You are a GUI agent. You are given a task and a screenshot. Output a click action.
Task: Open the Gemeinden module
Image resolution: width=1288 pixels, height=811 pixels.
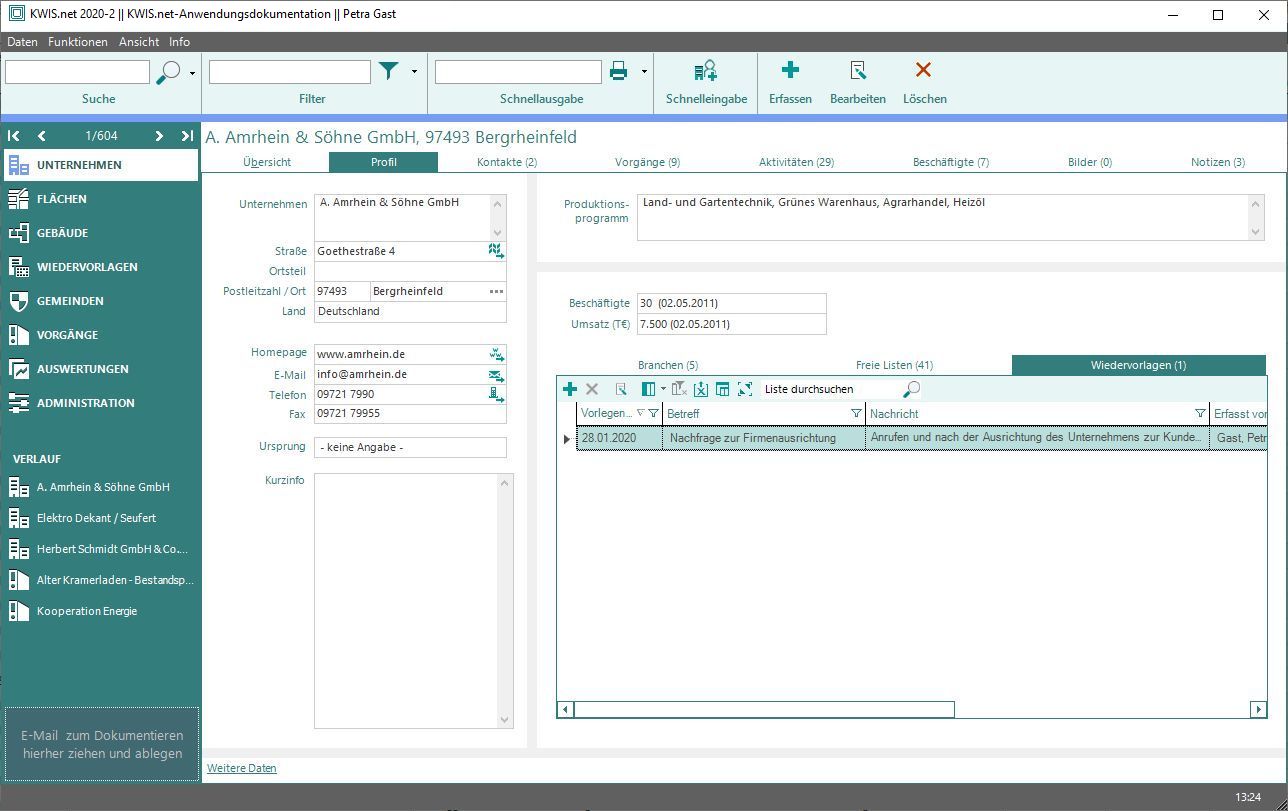[x=100, y=301]
